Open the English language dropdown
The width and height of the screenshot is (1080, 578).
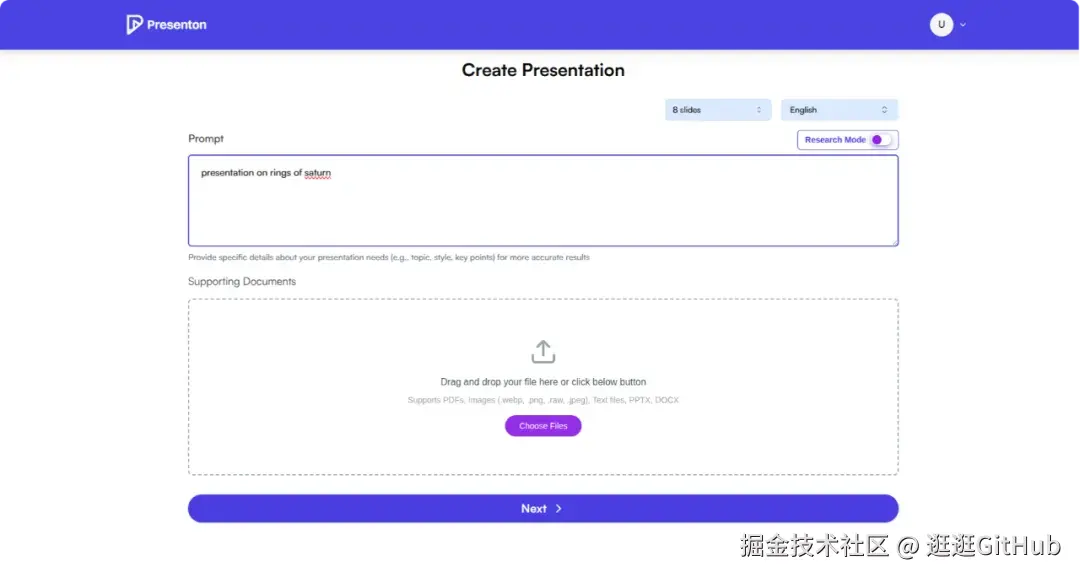(839, 109)
